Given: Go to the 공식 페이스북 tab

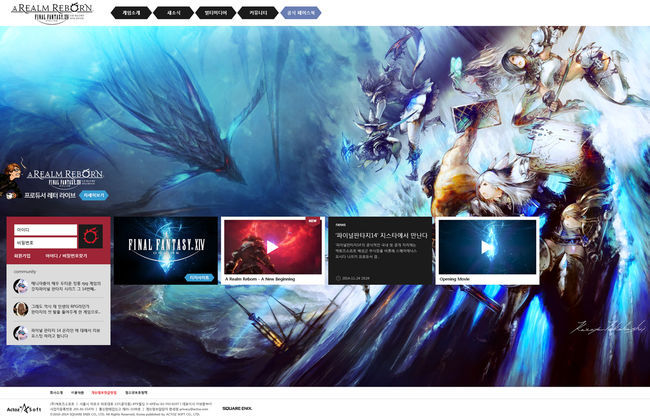Looking at the screenshot, I should [x=300, y=13].
